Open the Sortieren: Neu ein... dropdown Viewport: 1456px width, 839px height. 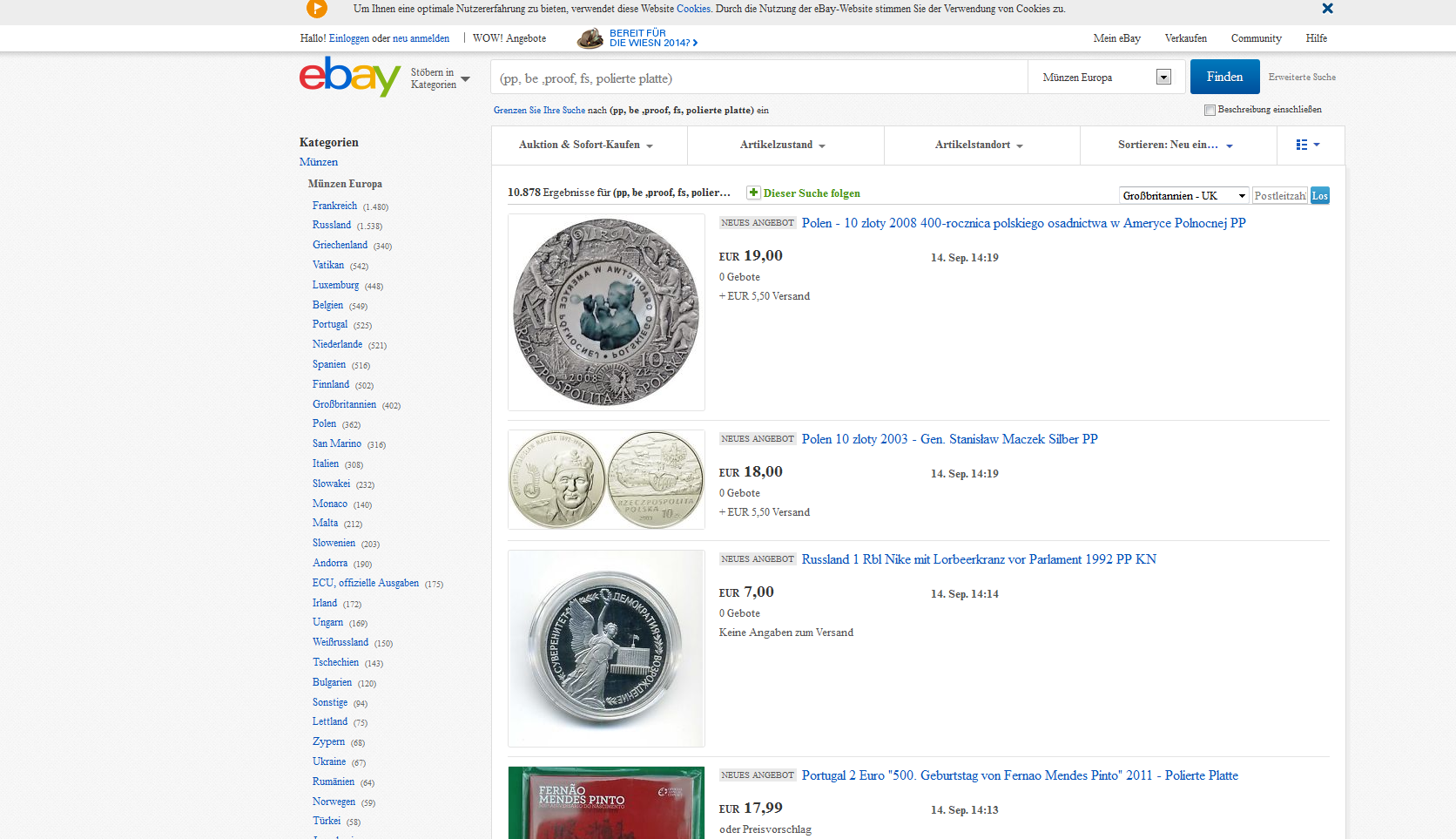coord(1176,145)
